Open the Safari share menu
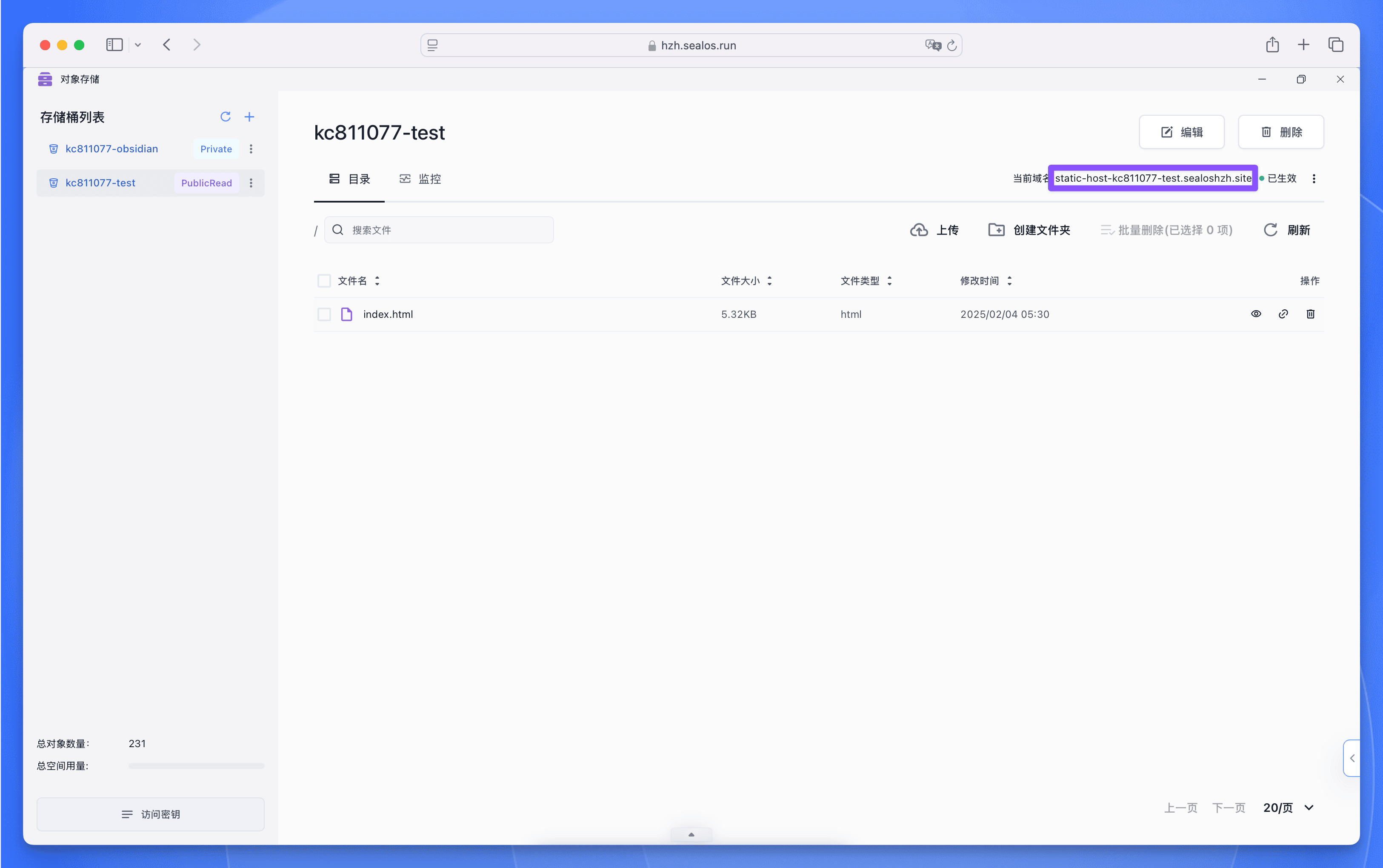This screenshot has width=1383, height=868. click(1272, 45)
